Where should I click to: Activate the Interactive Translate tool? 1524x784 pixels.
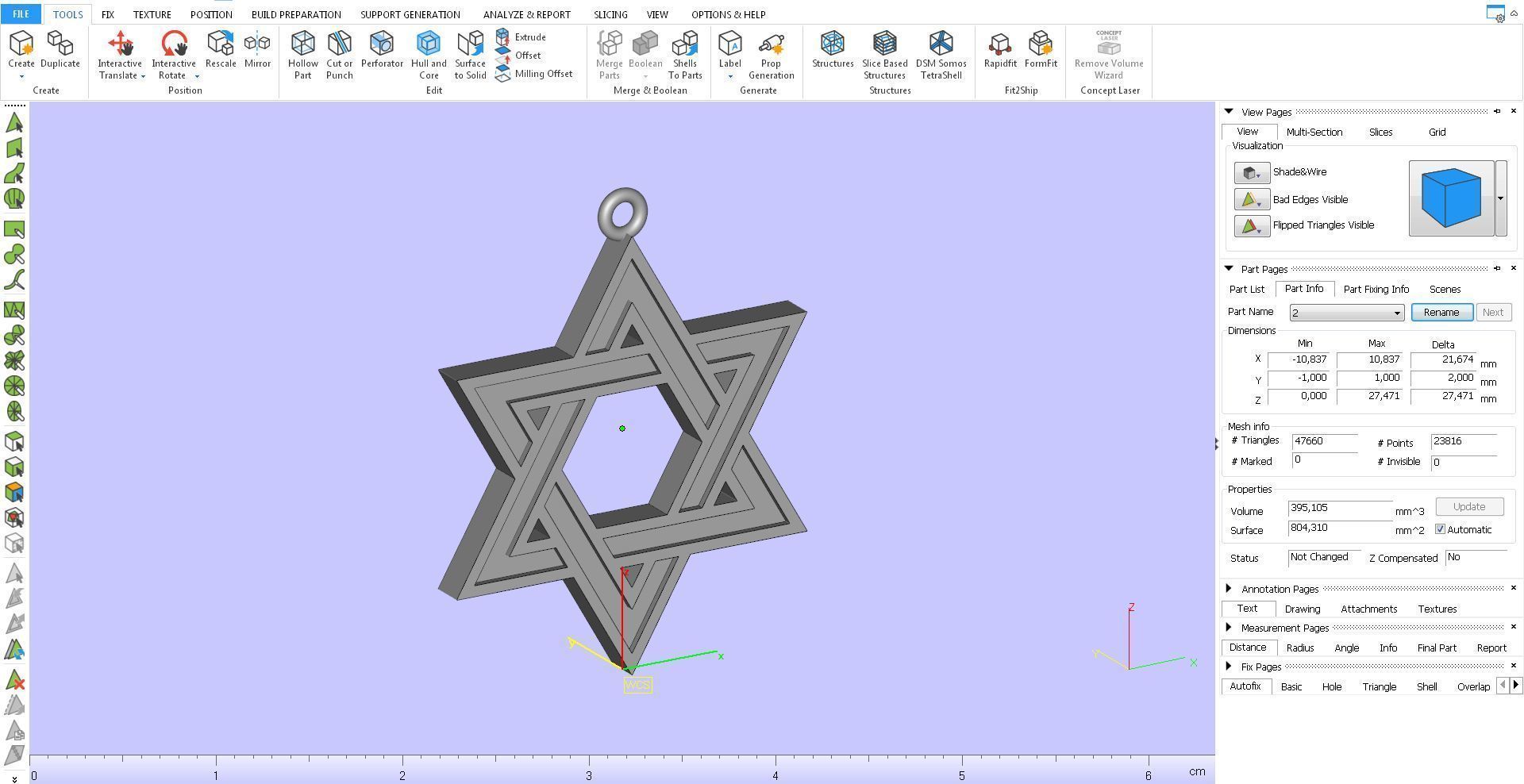120,54
